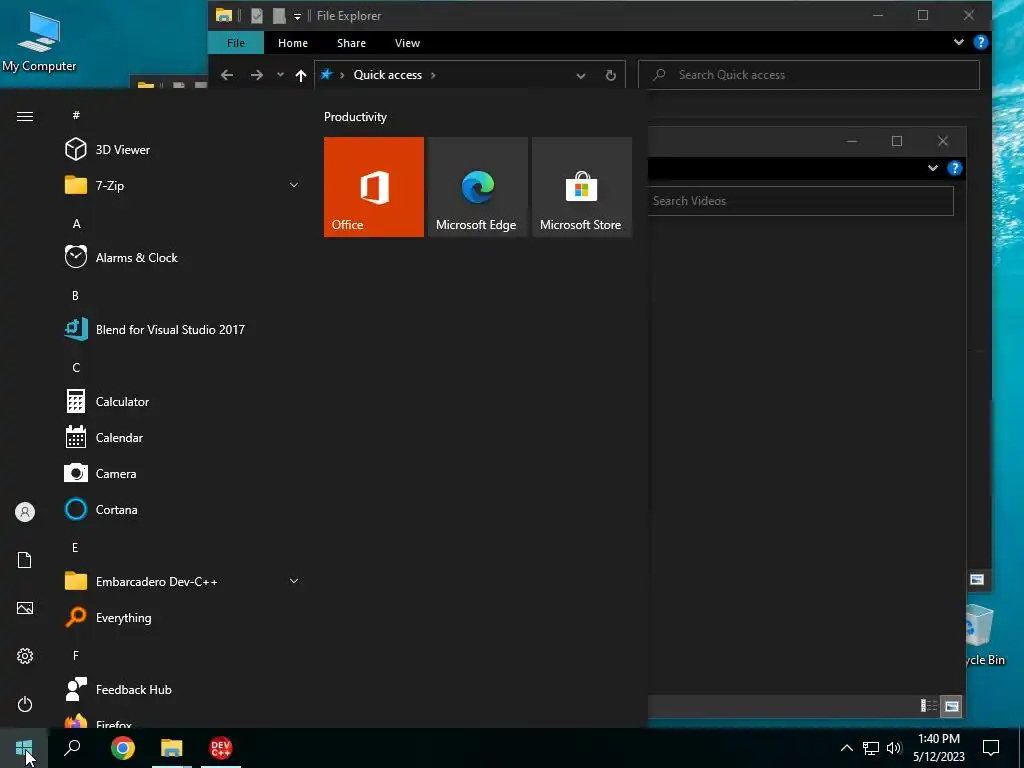1024x768 pixels.
Task: Open the View ribbon tab
Action: coord(408,42)
